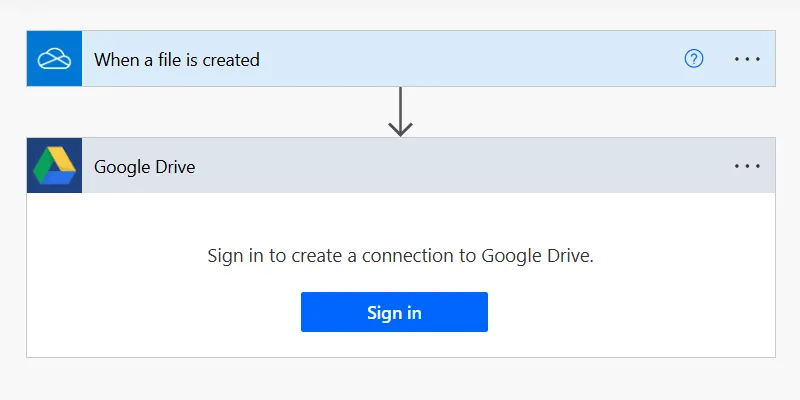Click the blank canvas above the trigger card
The image size is (800, 400).
400,14
